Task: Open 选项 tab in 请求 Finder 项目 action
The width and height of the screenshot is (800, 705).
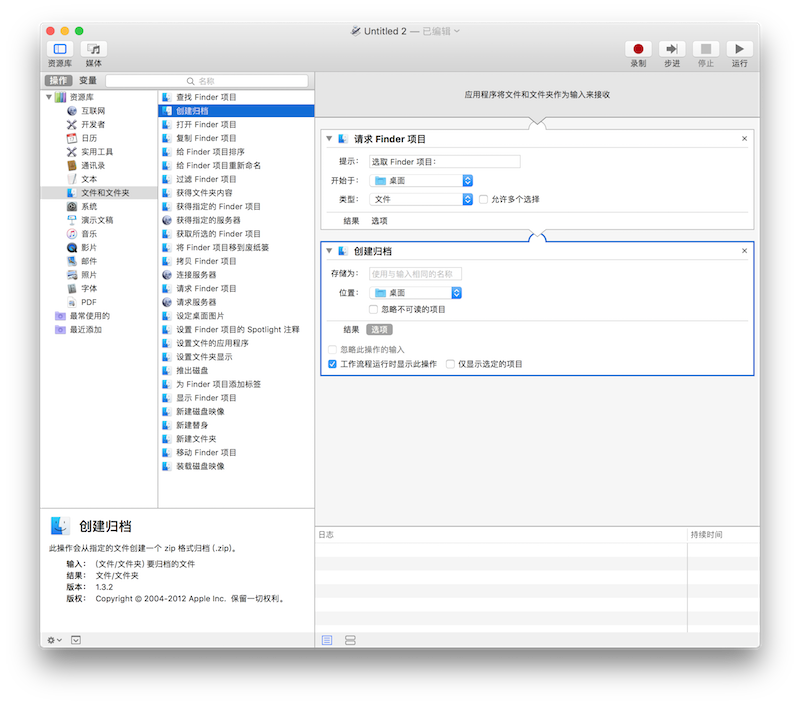Action: 379,221
